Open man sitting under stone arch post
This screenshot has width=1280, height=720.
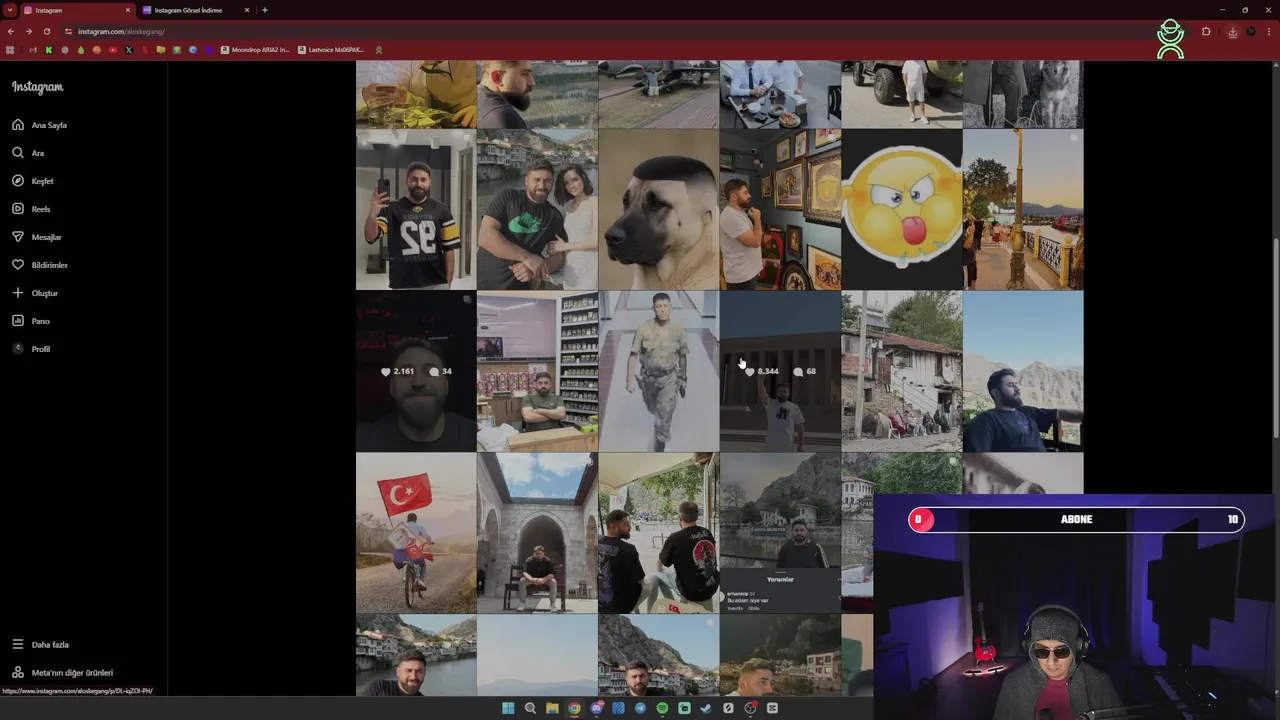(537, 533)
